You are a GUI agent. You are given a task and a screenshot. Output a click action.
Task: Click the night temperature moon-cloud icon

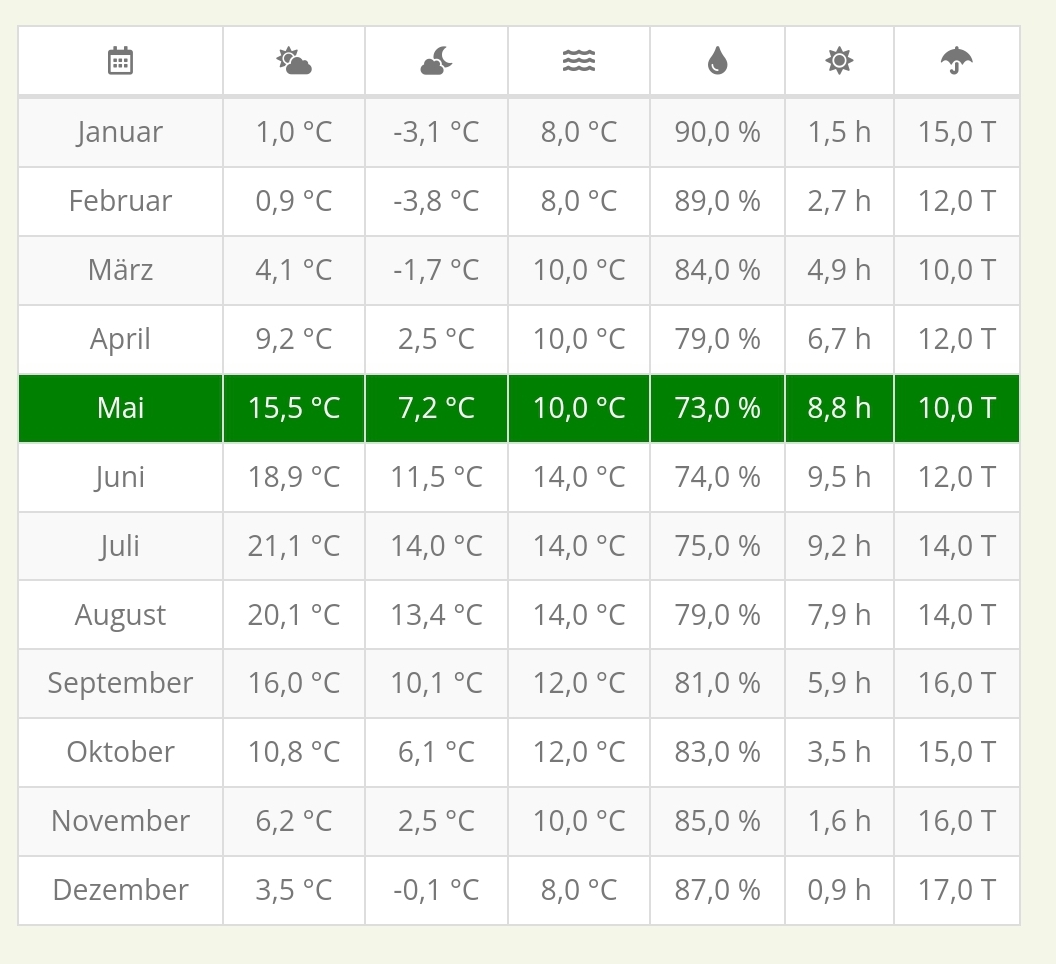click(x=436, y=61)
